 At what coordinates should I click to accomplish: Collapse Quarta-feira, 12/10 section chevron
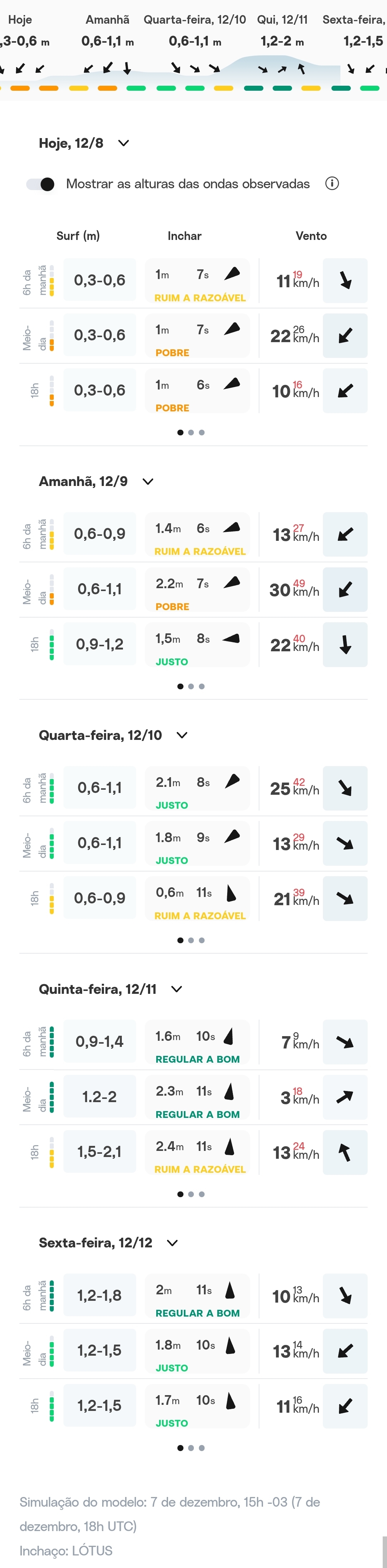tap(182, 735)
